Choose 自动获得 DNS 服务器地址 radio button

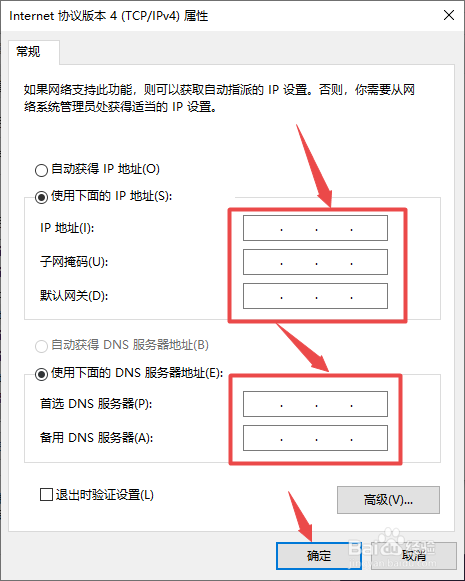[x=41, y=346]
